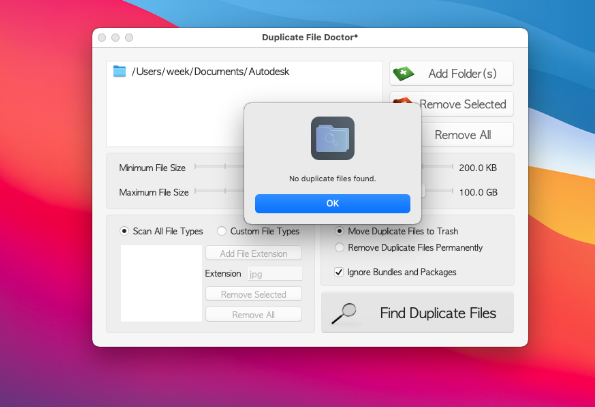Click the 200.0 KB minimum size value
This screenshot has width=595, height=407.
point(478,168)
